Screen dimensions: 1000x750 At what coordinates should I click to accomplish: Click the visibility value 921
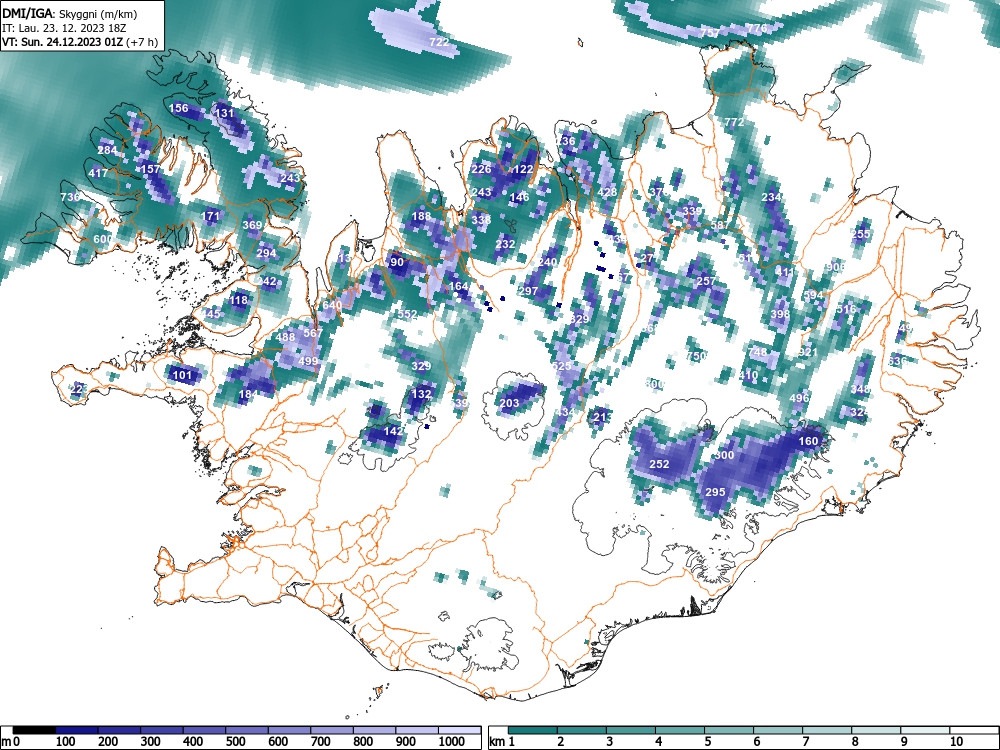click(x=807, y=352)
